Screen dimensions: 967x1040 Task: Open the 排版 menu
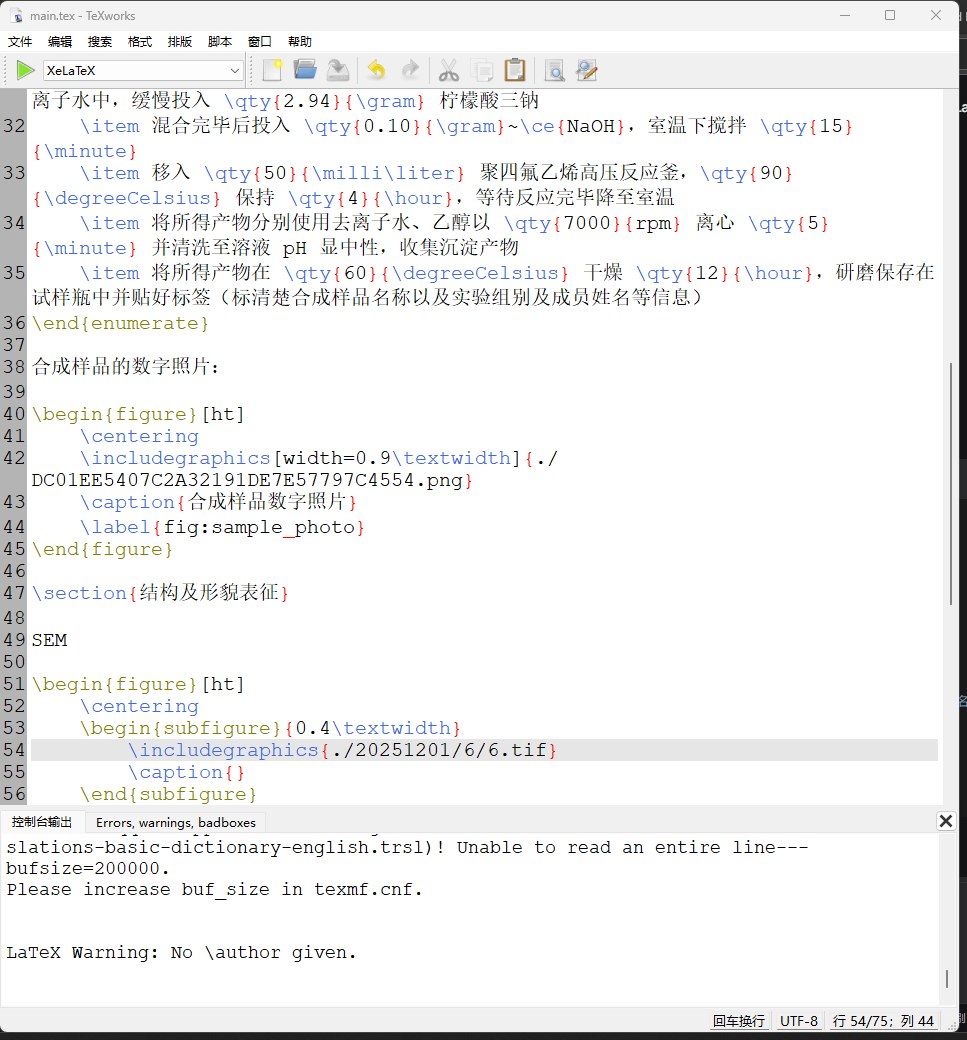180,42
